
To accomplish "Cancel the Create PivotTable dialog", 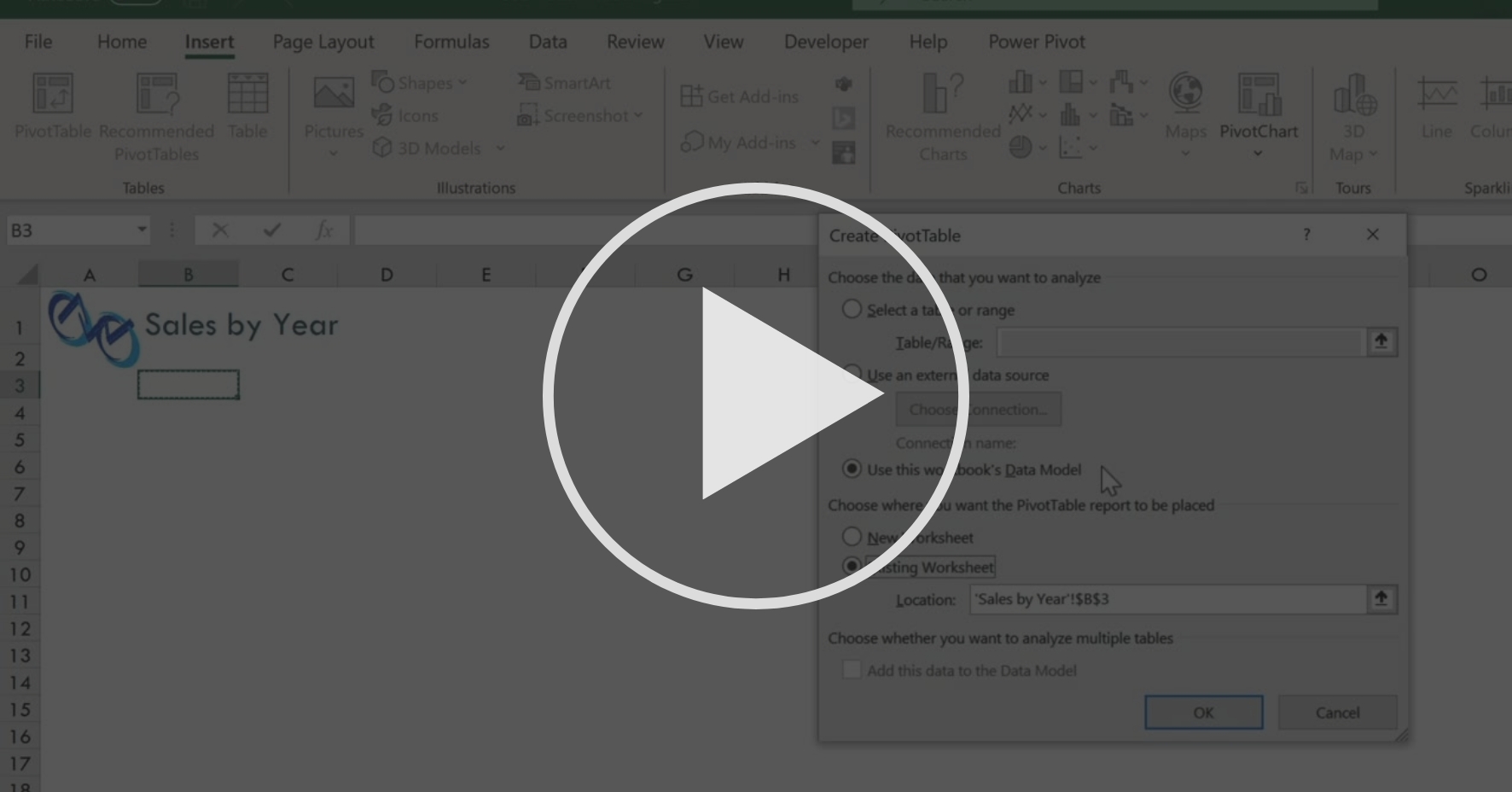I will coord(1337,712).
